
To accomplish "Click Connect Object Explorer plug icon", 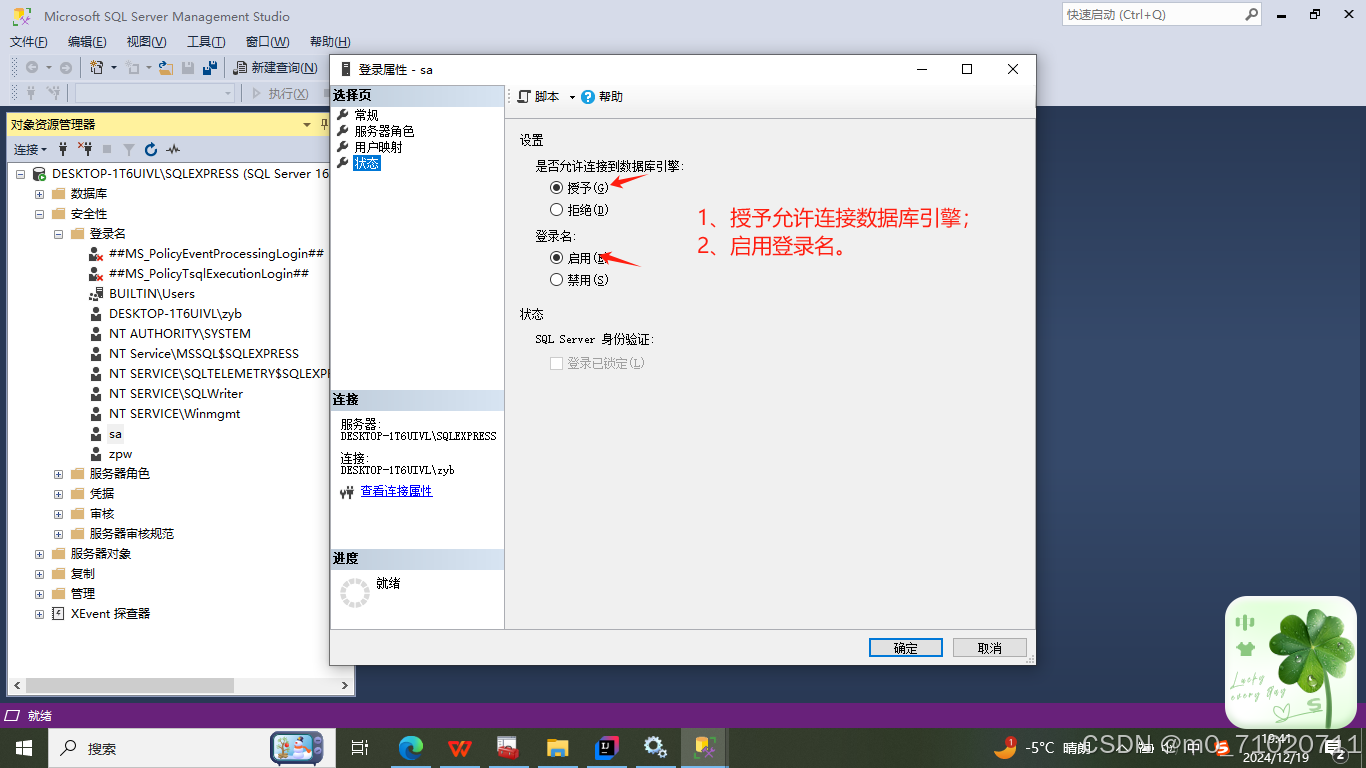I will pos(64,149).
